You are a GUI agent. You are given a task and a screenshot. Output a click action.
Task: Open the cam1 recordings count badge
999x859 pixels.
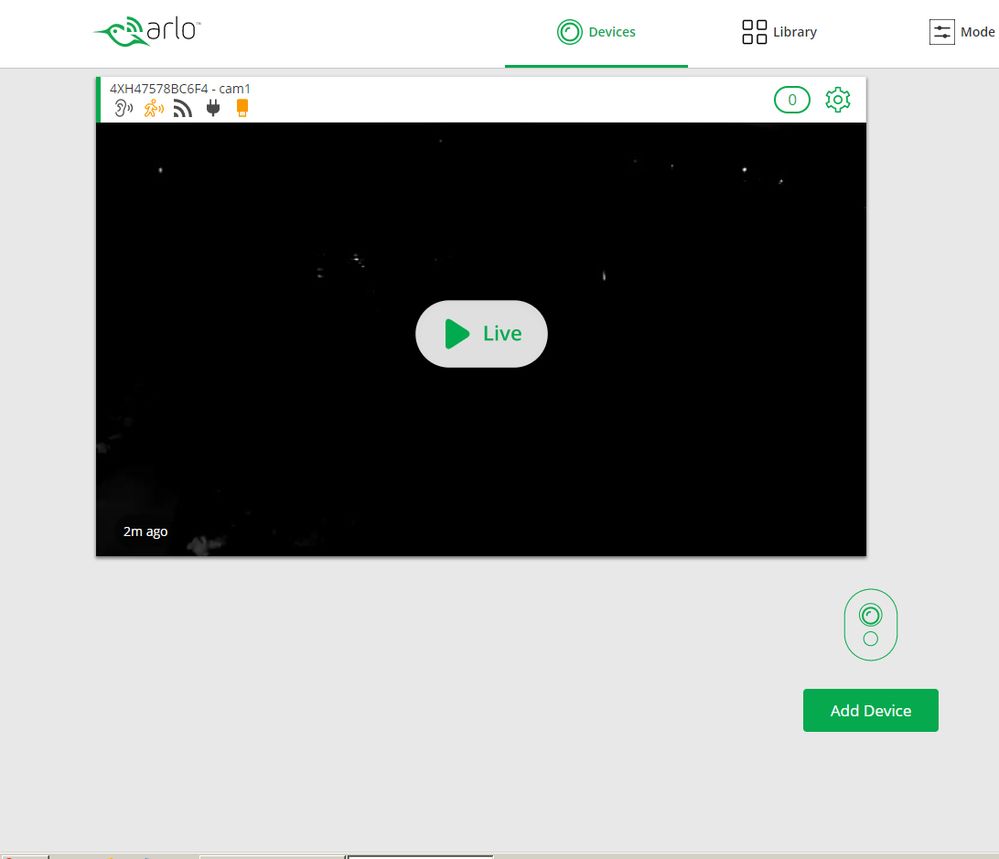pyautogui.click(x=792, y=99)
